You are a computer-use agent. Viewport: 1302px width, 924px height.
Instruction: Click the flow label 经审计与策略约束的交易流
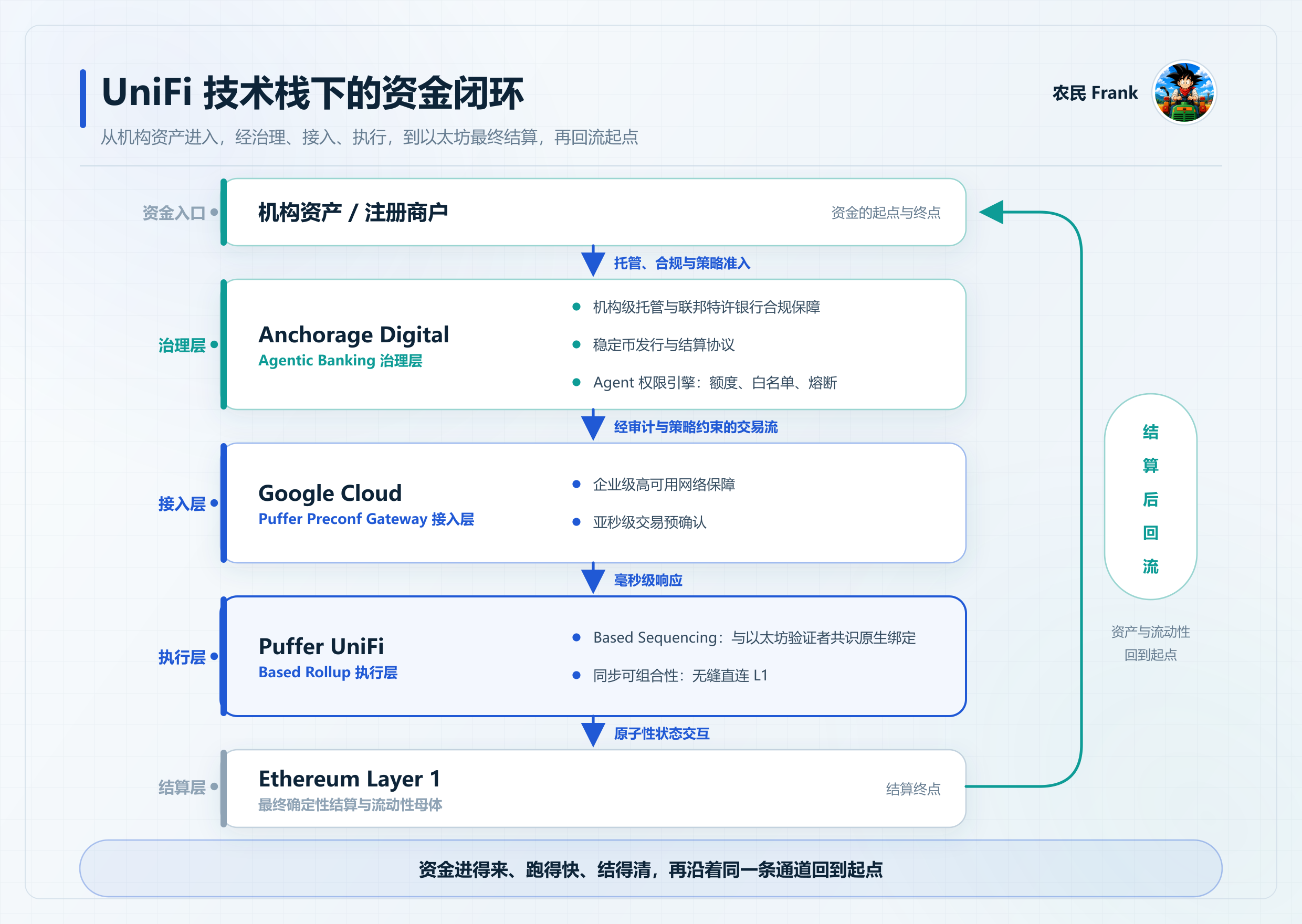pyautogui.click(x=696, y=427)
